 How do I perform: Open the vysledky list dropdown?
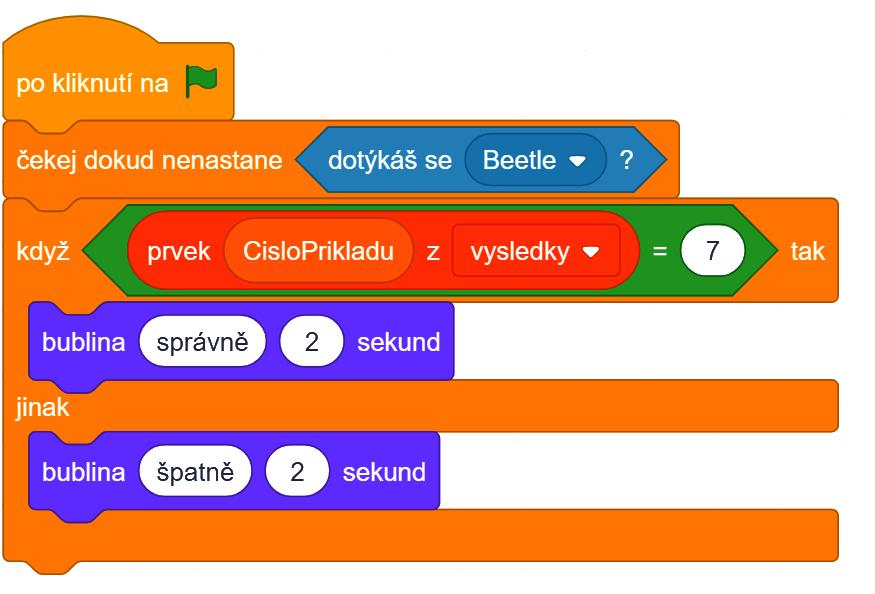536,251
